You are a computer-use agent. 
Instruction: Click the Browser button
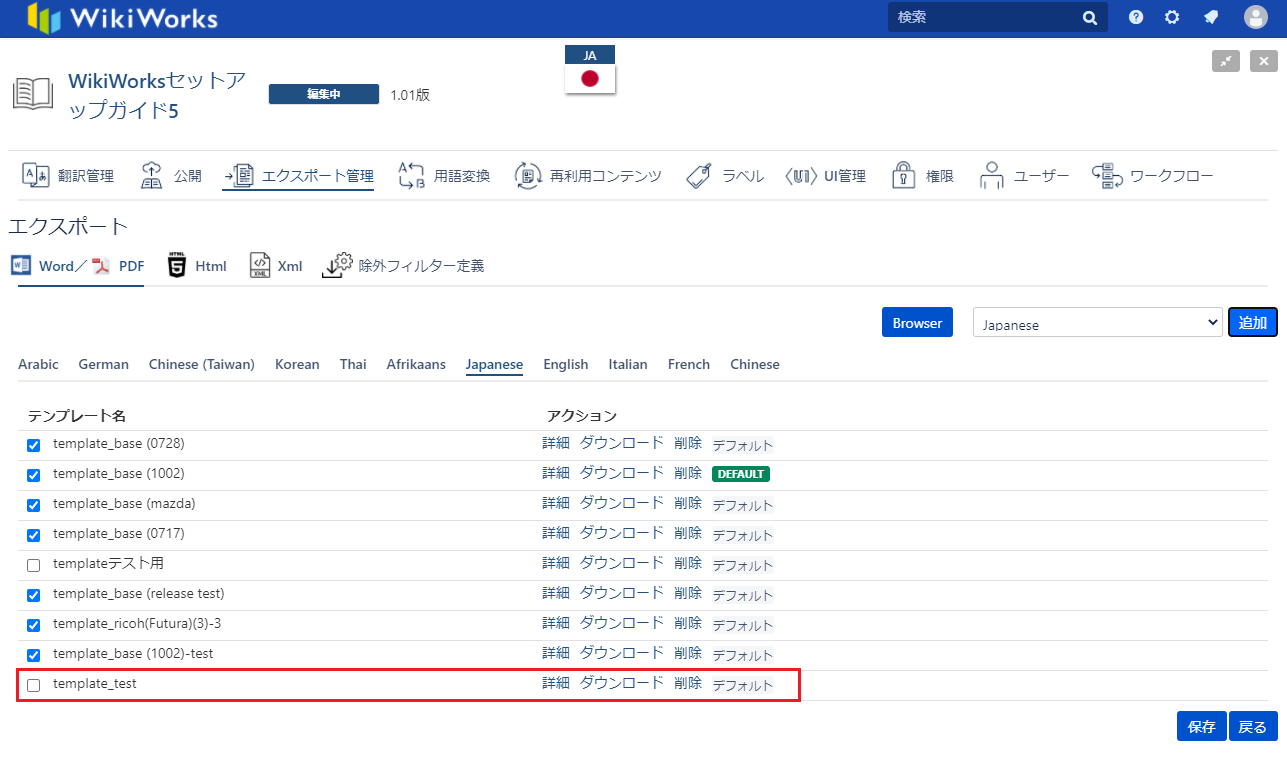[x=917, y=322]
